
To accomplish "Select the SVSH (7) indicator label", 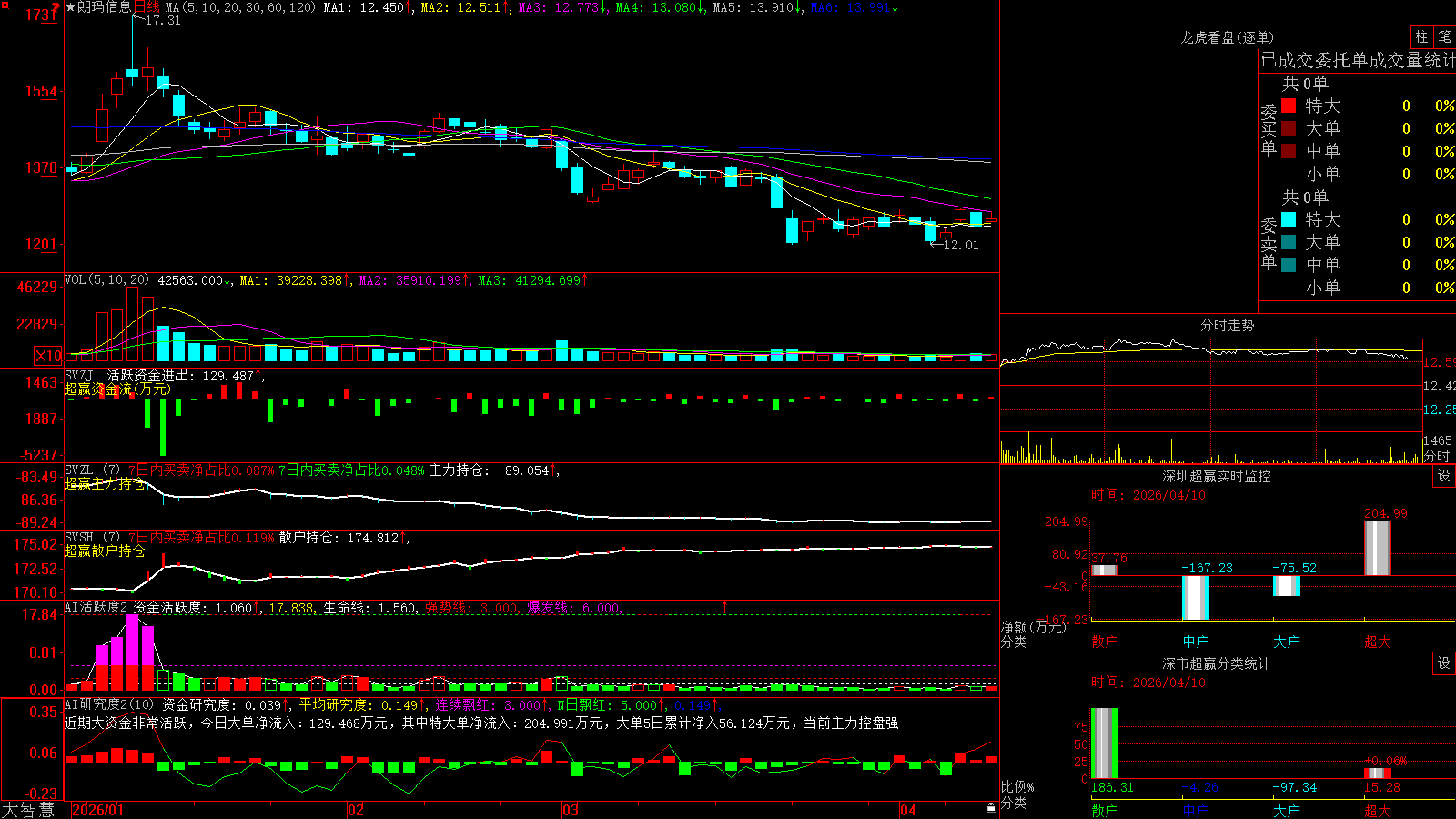I will (x=92, y=538).
